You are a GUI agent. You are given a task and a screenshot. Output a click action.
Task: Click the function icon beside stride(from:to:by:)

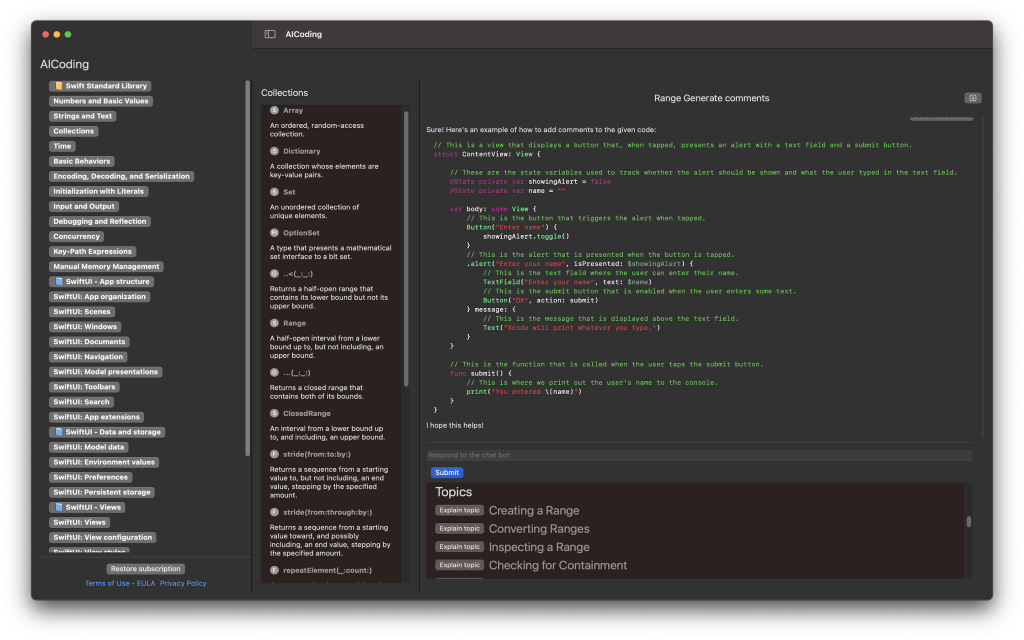(274, 454)
